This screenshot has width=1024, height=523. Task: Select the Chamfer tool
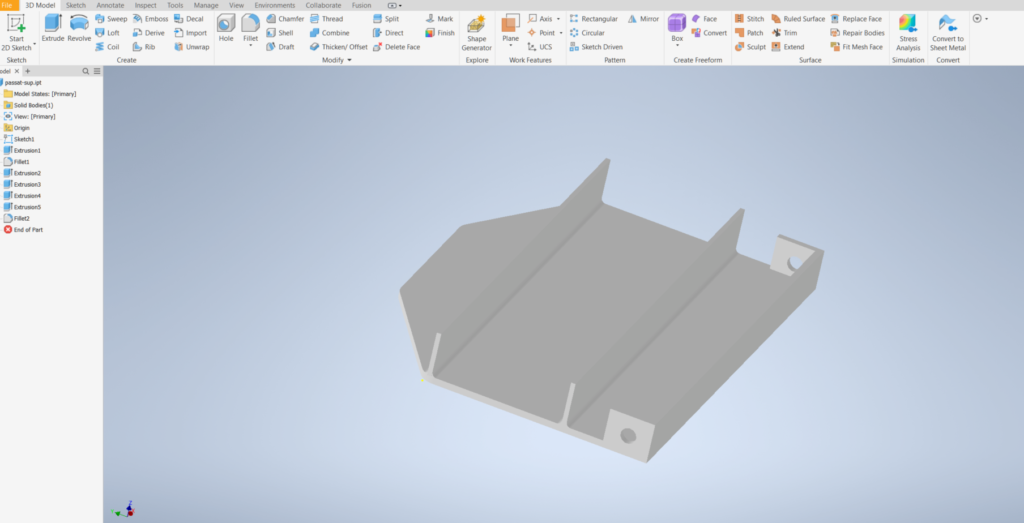[285, 19]
